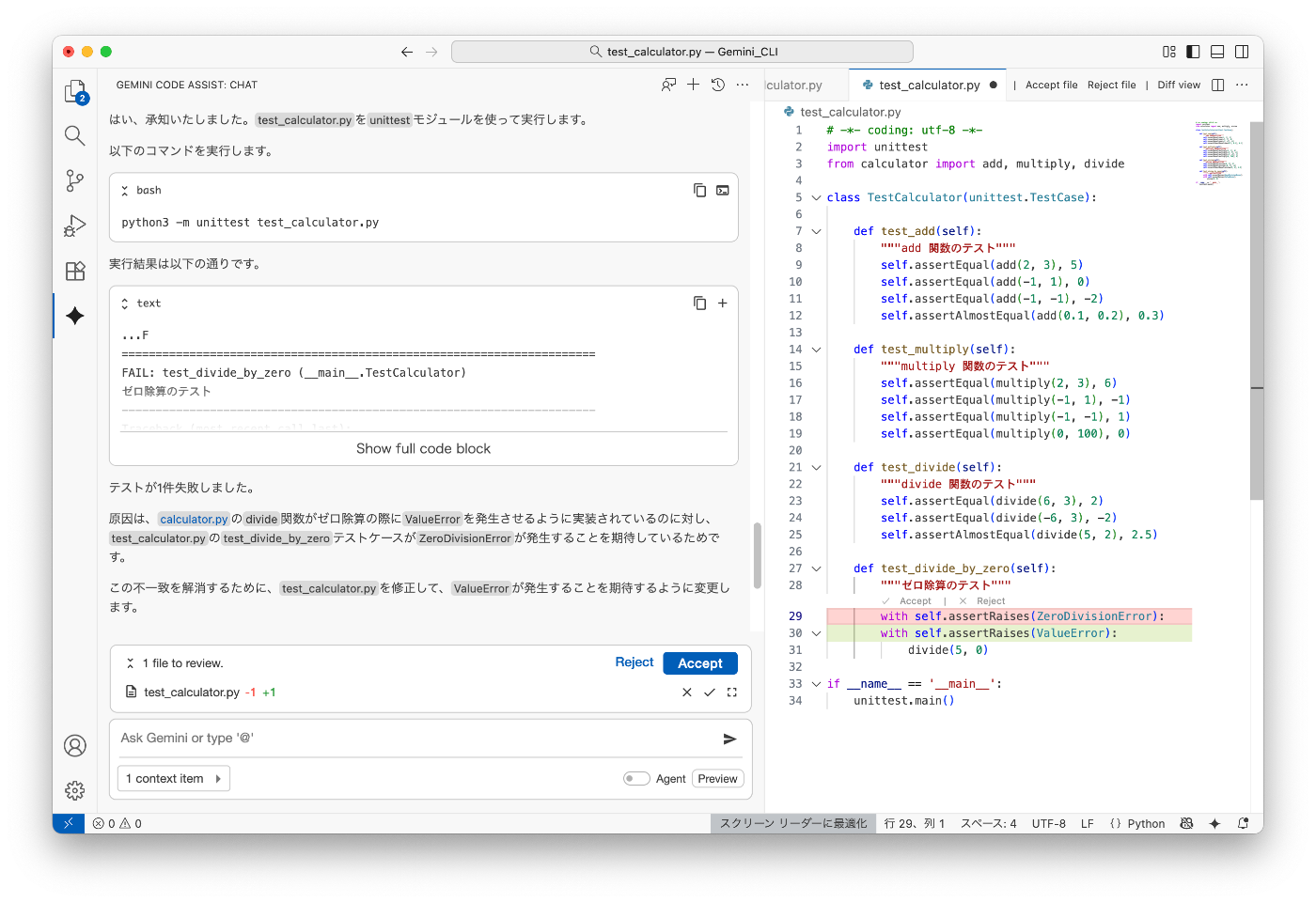Toggle primary sidebar visibility
Viewport: 1316px width, 903px height.
pos(1193,52)
